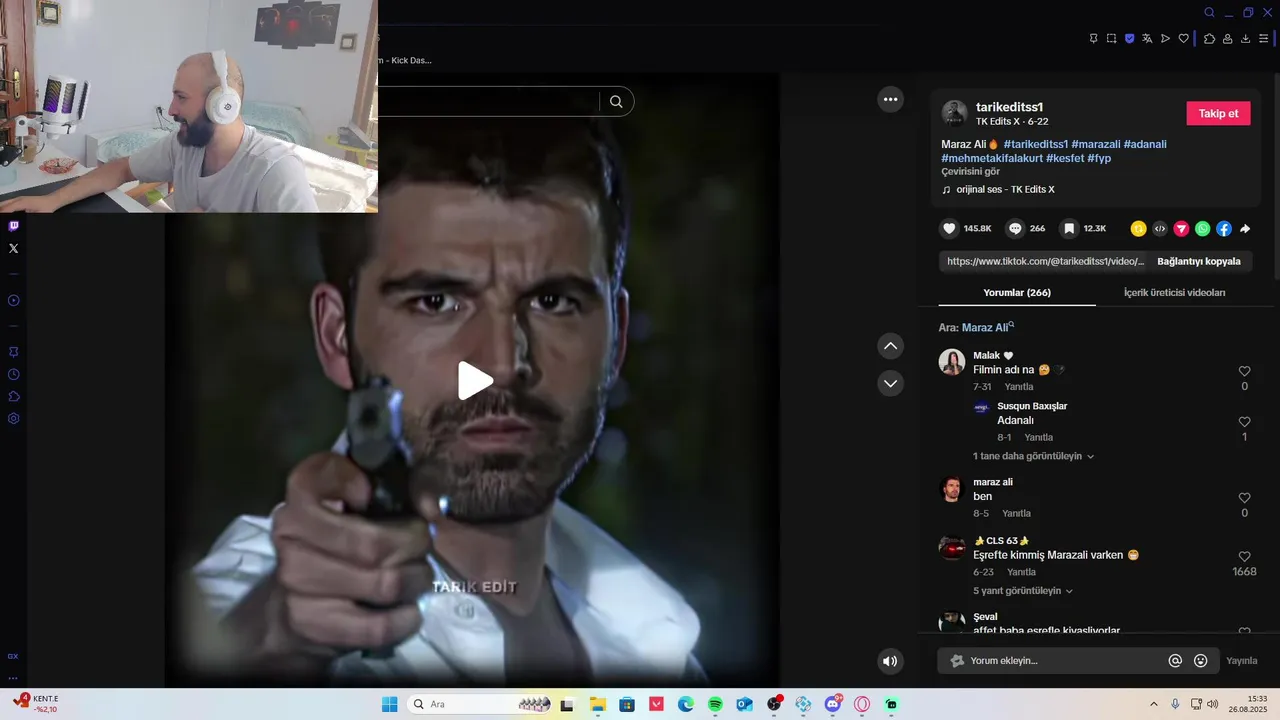This screenshot has width=1280, height=720.
Task: Open tarikeditss1 profile avatar
Action: click(x=954, y=113)
